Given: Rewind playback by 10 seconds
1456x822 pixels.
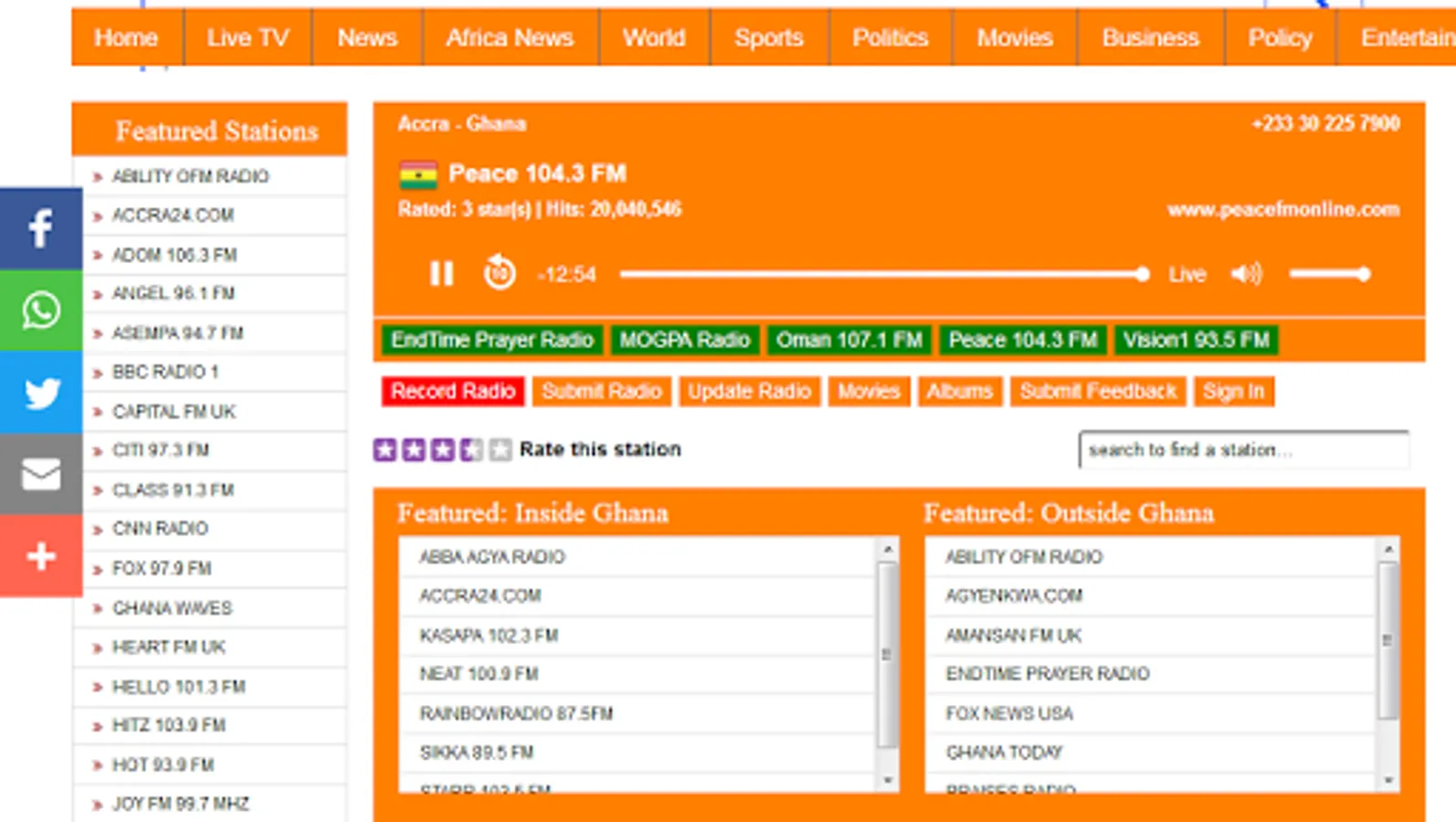Looking at the screenshot, I should (x=500, y=272).
